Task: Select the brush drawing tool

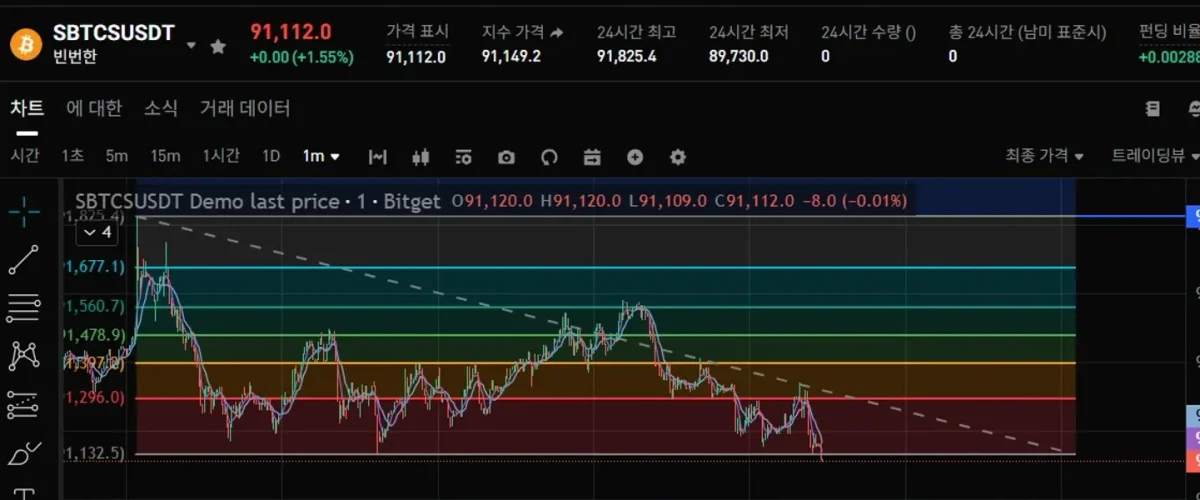Action: coord(24,454)
